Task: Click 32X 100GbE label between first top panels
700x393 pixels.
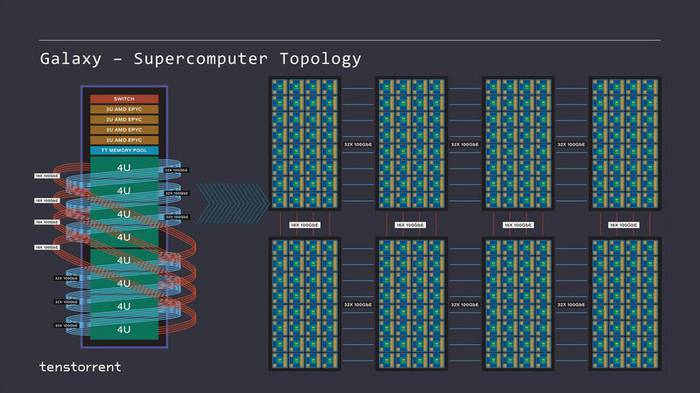Action: [358, 145]
